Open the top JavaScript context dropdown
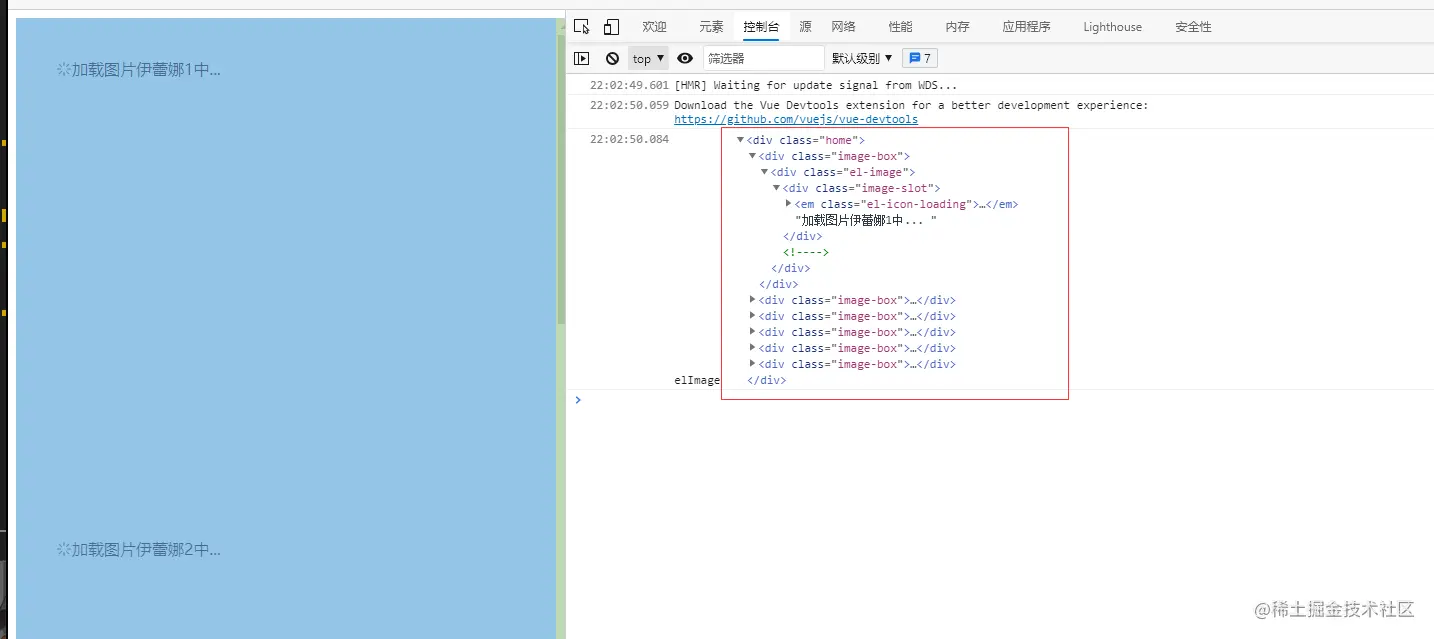 (x=648, y=58)
